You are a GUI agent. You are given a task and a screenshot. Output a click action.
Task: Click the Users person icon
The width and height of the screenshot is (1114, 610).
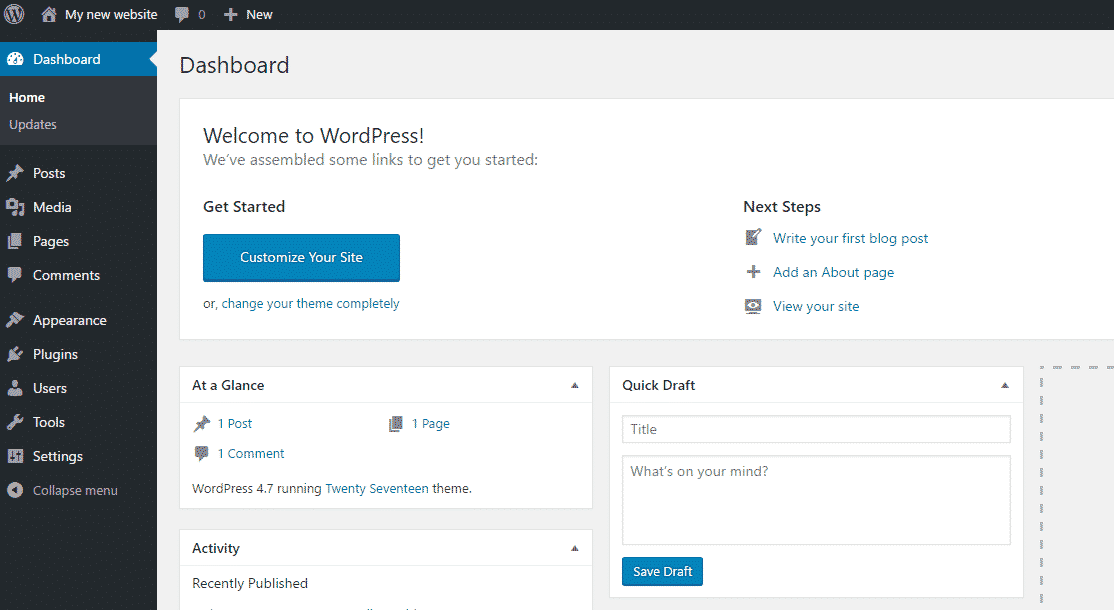coord(15,388)
